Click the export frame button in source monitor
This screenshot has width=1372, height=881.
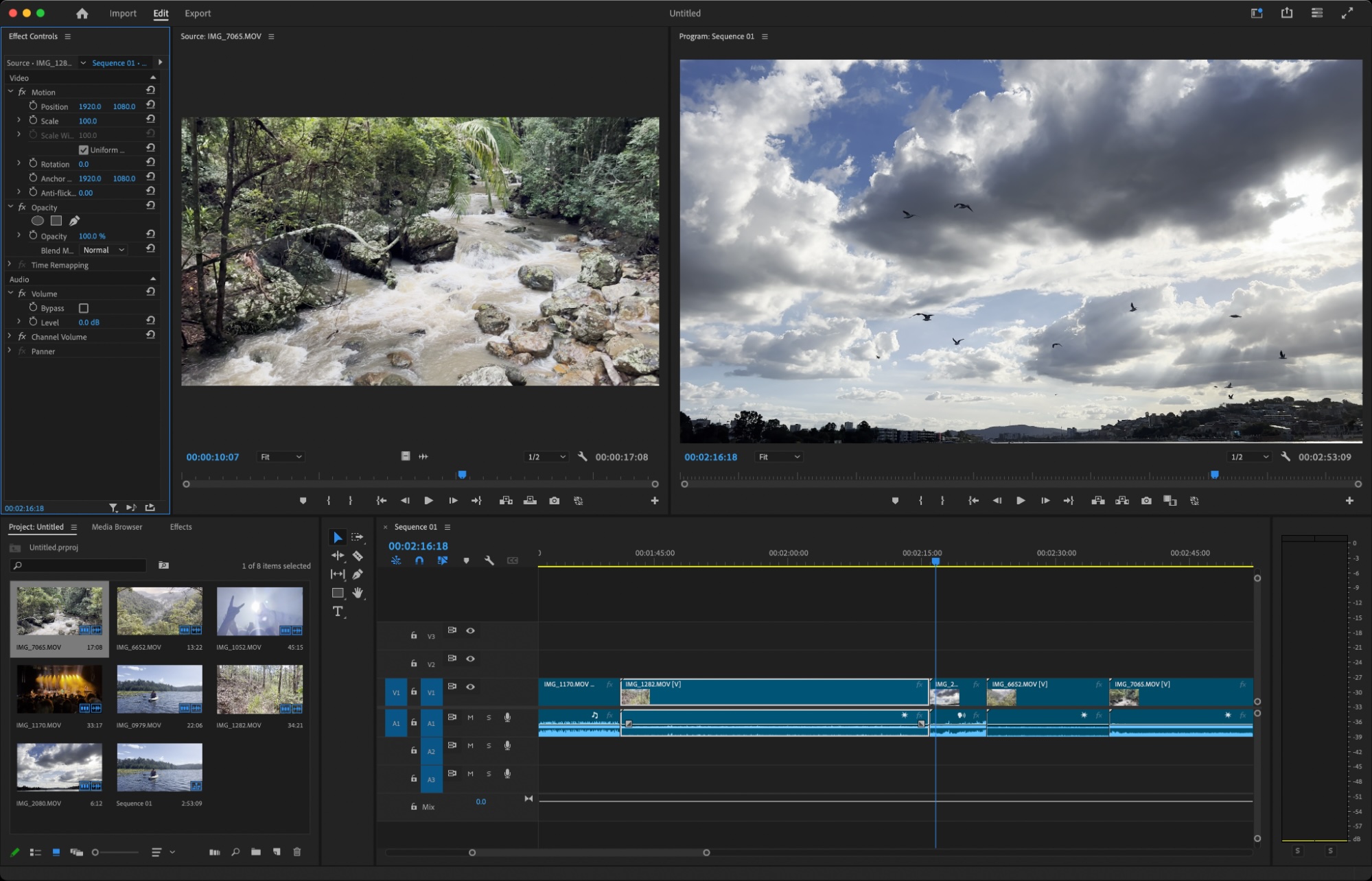coord(553,500)
